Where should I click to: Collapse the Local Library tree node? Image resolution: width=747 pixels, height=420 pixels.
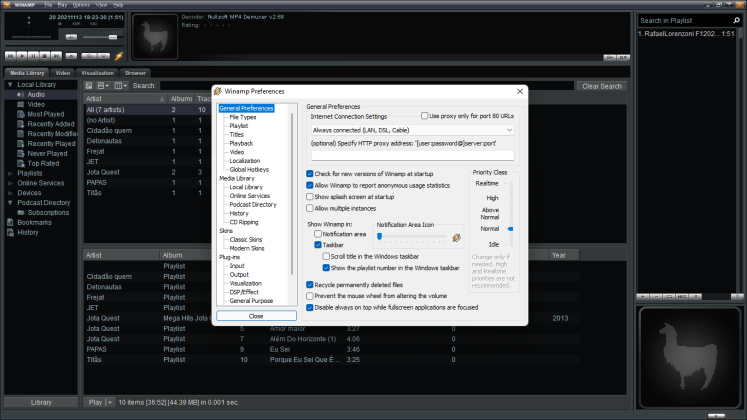10,85
